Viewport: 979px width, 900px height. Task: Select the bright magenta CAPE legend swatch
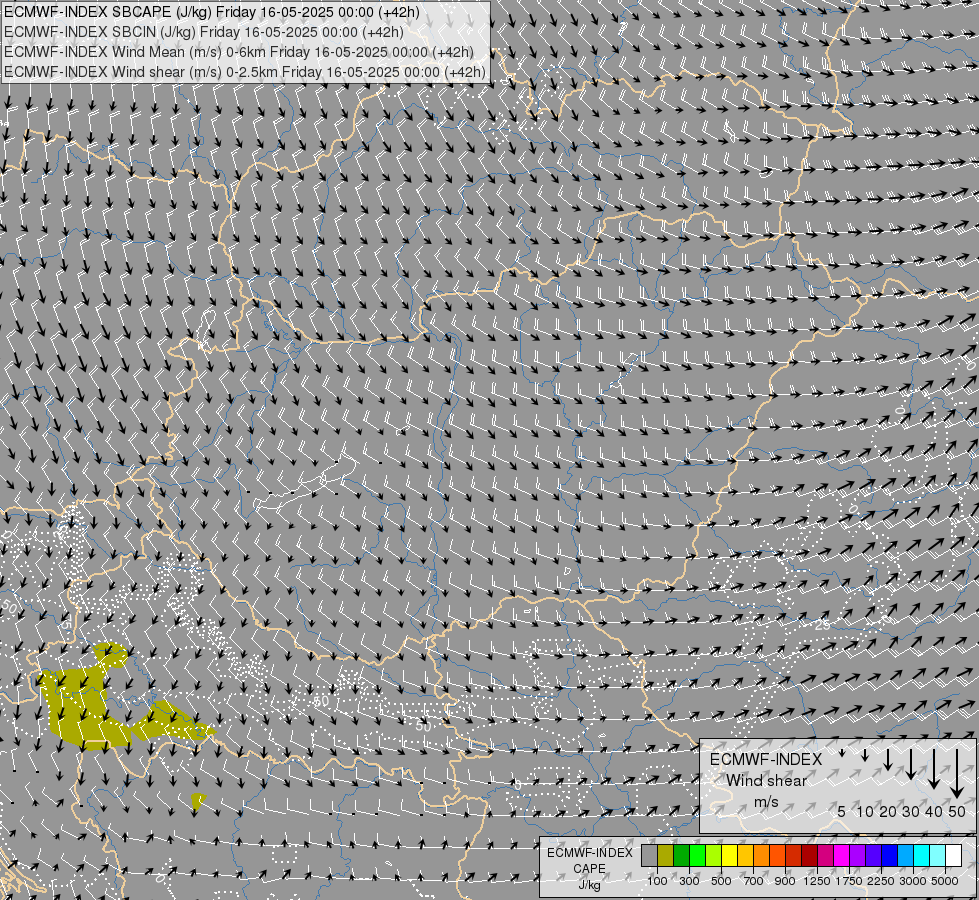pyautogui.click(x=842, y=856)
